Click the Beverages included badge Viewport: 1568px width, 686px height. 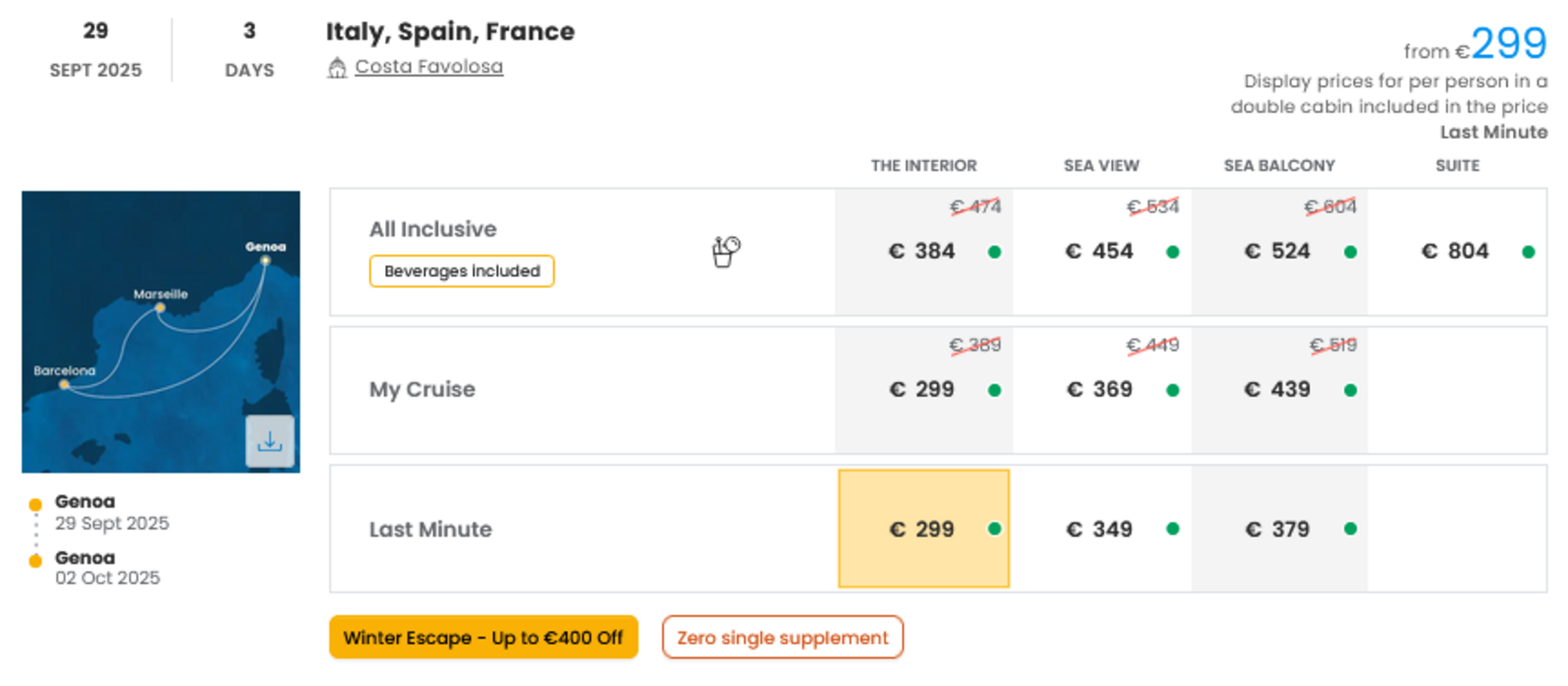pos(461,271)
